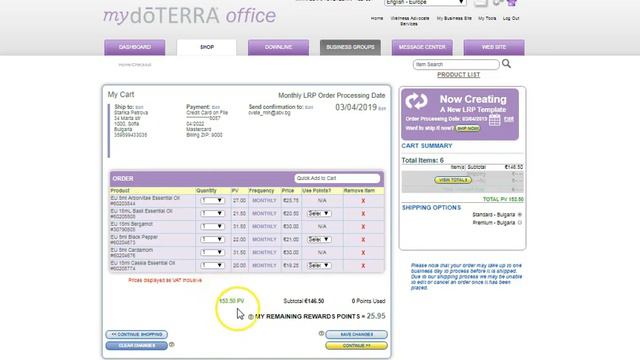Open quantity dropdown for Black Pepper
This screenshot has height=360, width=640.
tap(212, 240)
